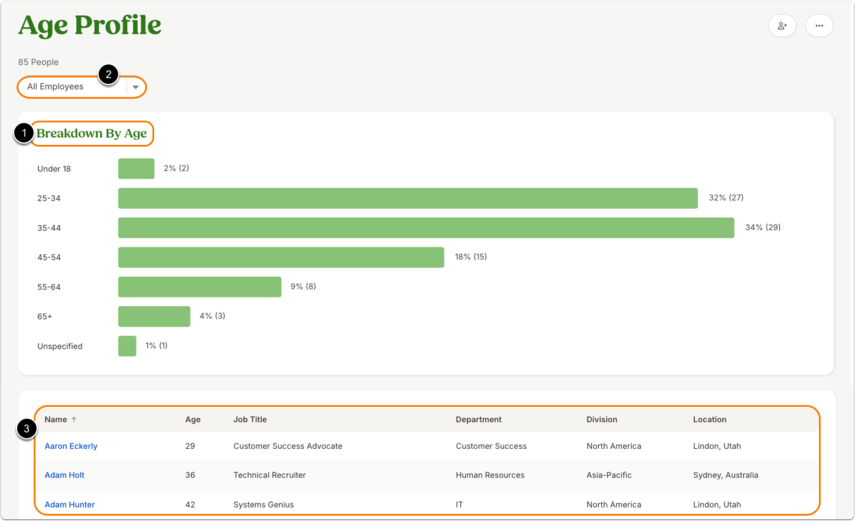The width and height of the screenshot is (855, 521).
Task: Open Adam Holt's profile link
Action: (x=64, y=475)
